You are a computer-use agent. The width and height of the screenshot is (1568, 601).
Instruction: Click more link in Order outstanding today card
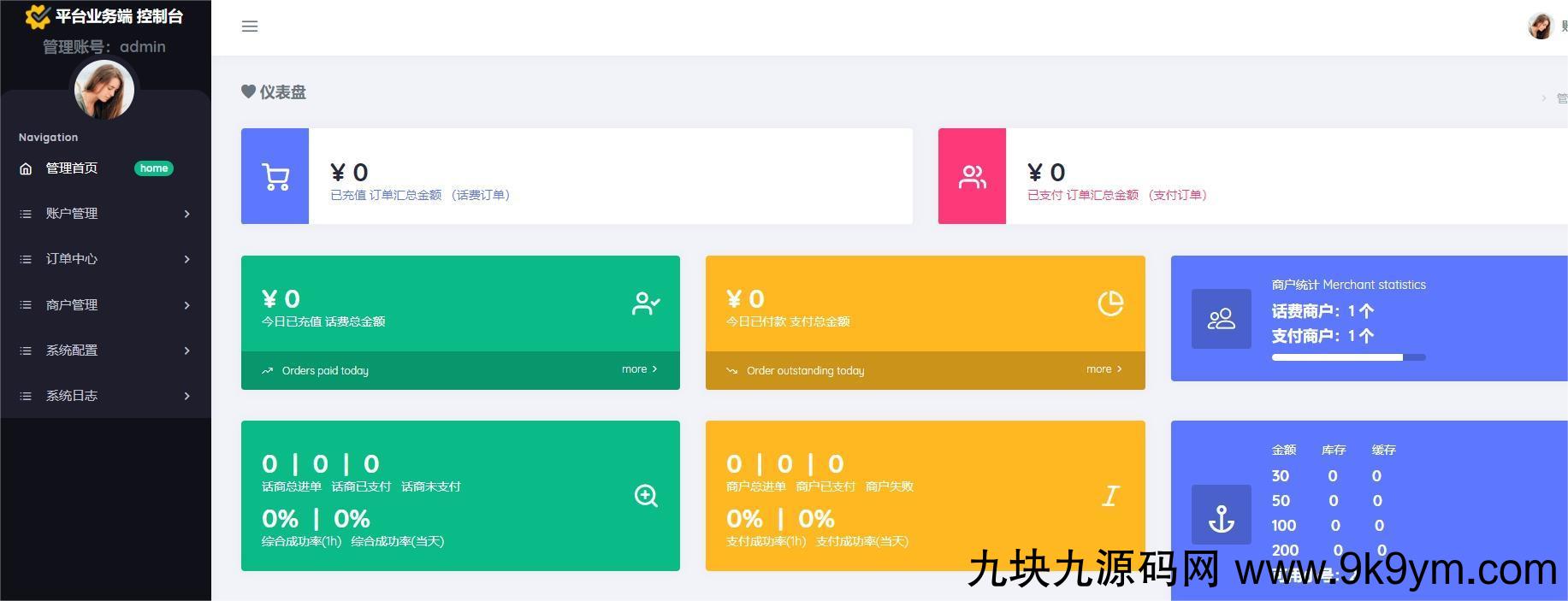pyautogui.click(x=1104, y=369)
